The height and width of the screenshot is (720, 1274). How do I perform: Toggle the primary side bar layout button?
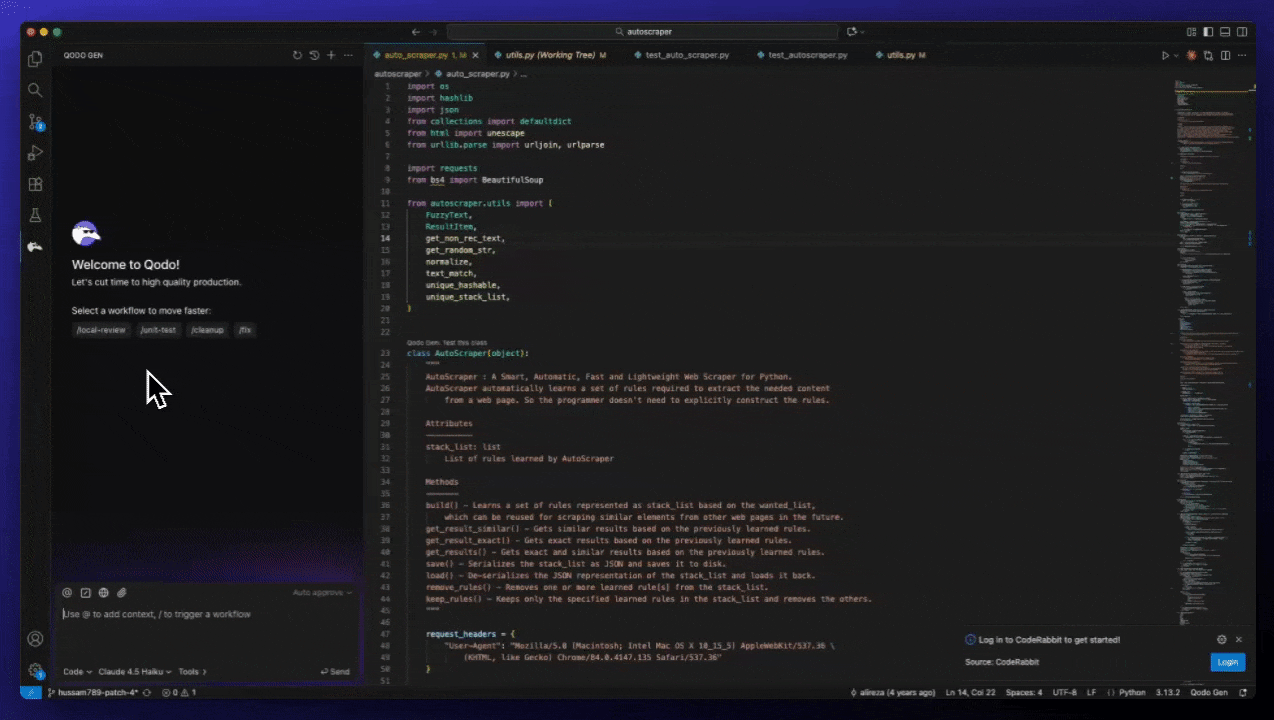coord(1208,32)
